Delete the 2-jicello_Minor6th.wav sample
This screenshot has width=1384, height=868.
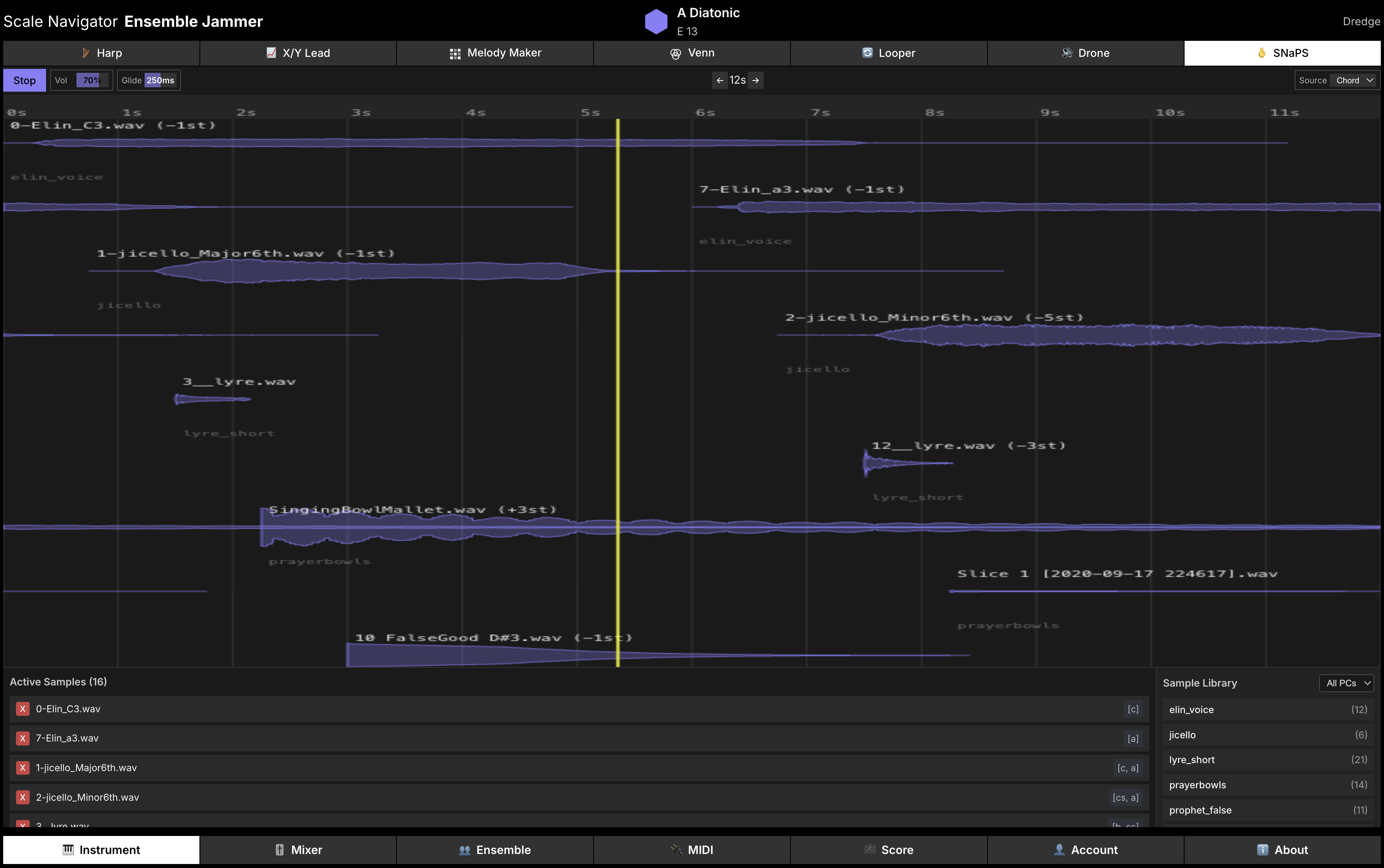(22, 798)
